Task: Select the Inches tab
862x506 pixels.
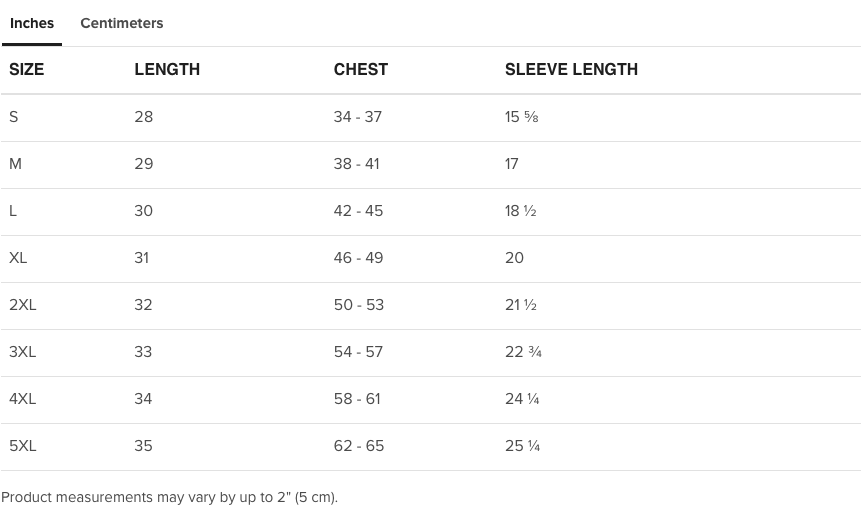Action: (32, 23)
